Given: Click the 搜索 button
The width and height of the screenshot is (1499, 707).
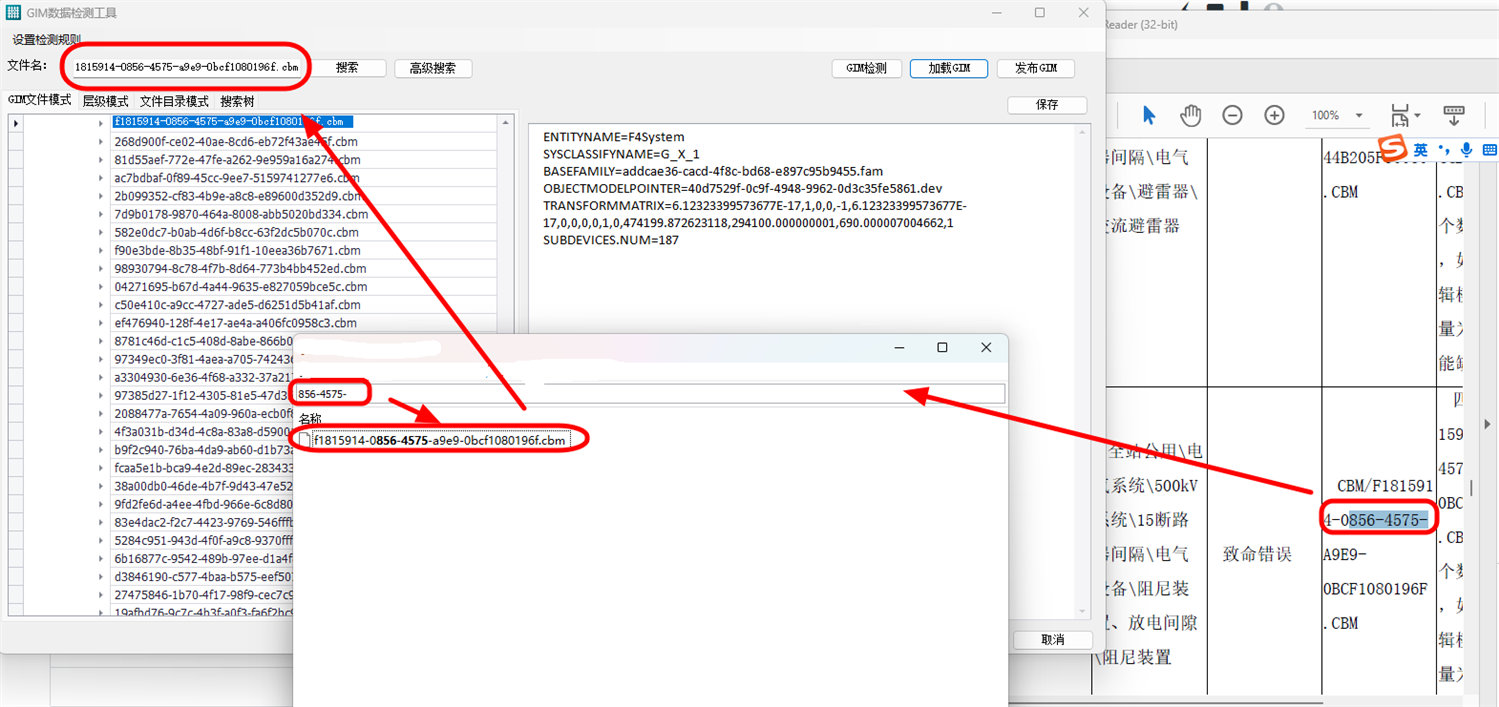Looking at the screenshot, I should click(347, 68).
